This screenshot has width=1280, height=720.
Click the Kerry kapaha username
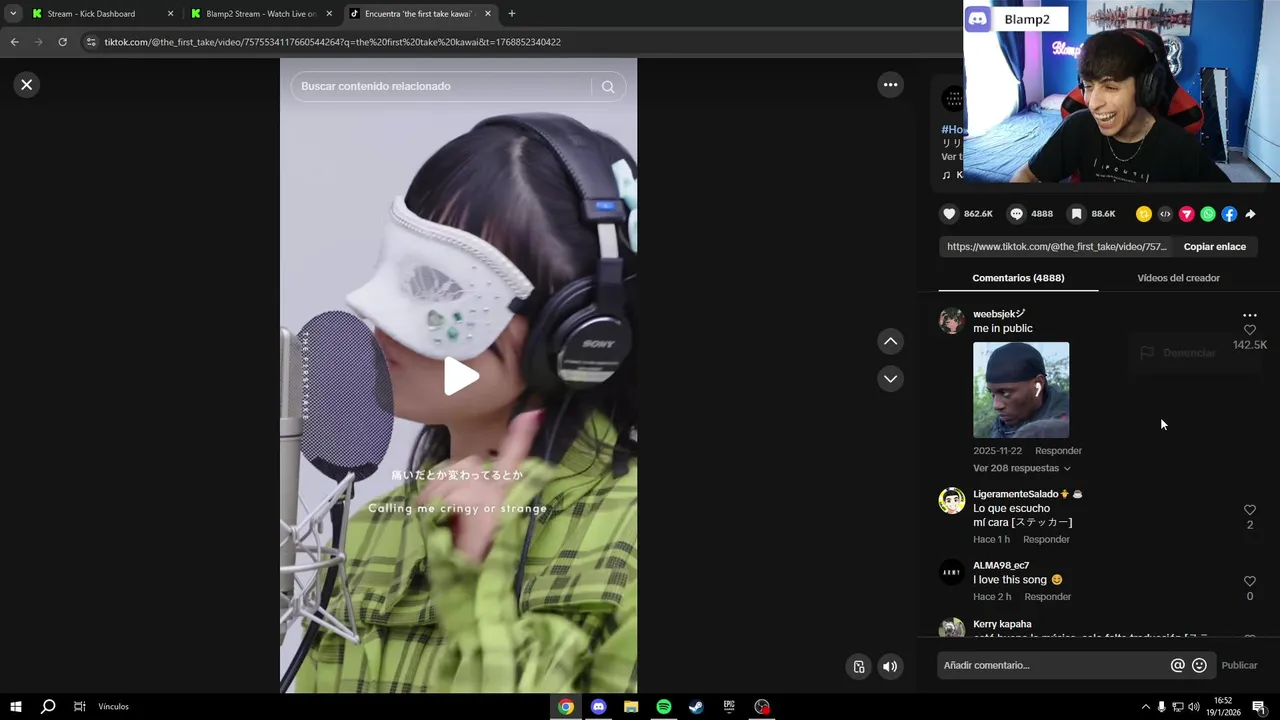(1002, 624)
